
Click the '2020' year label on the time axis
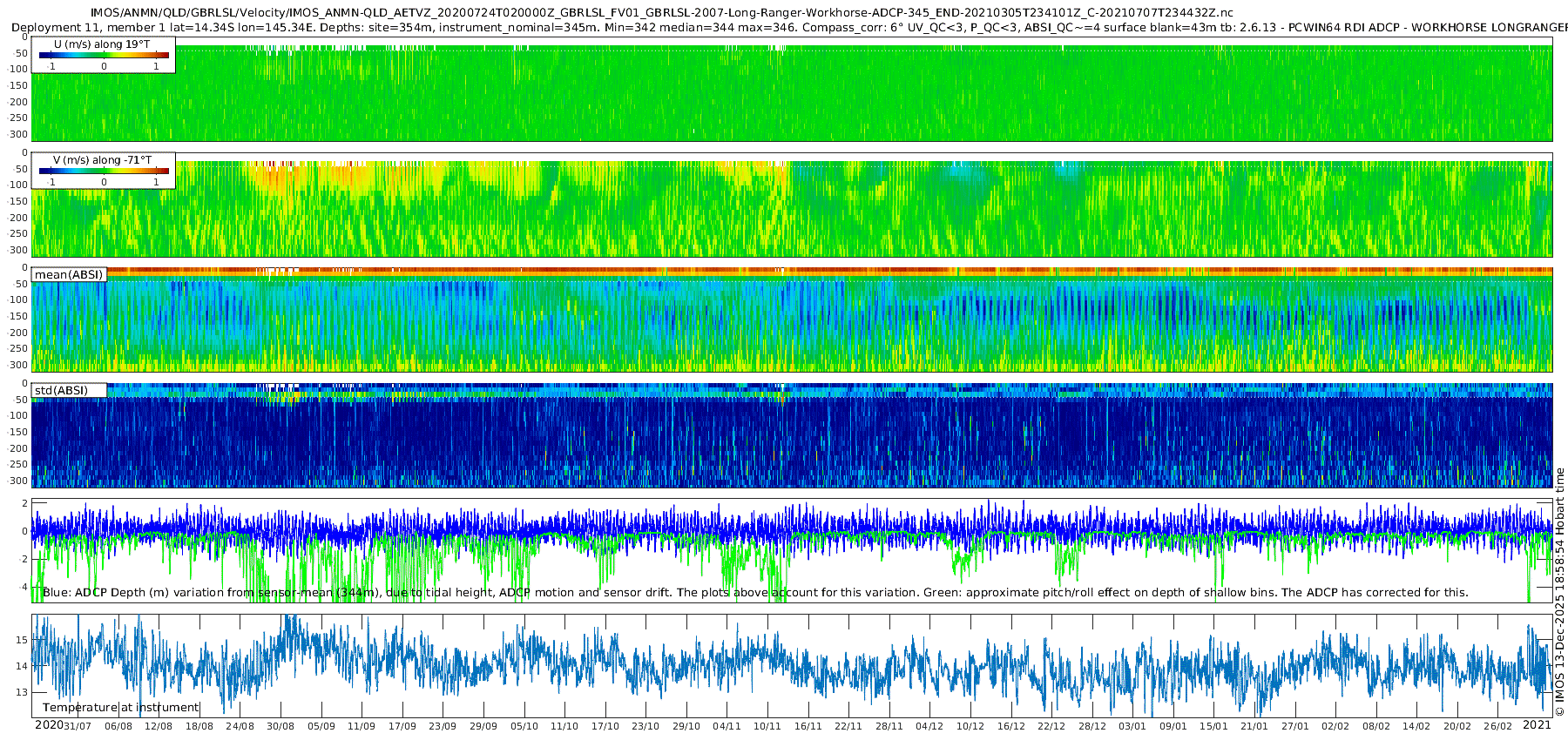(x=49, y=725)
